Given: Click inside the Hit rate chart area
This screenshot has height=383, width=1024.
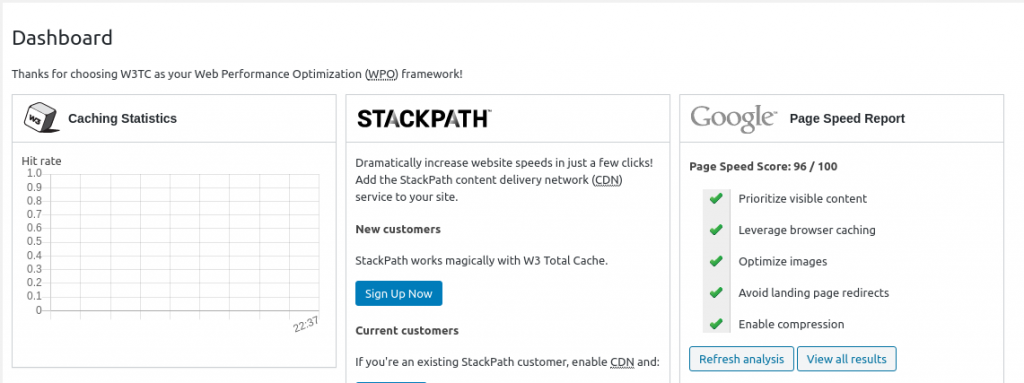Looking at the screenshot, I should coord(182,242).
